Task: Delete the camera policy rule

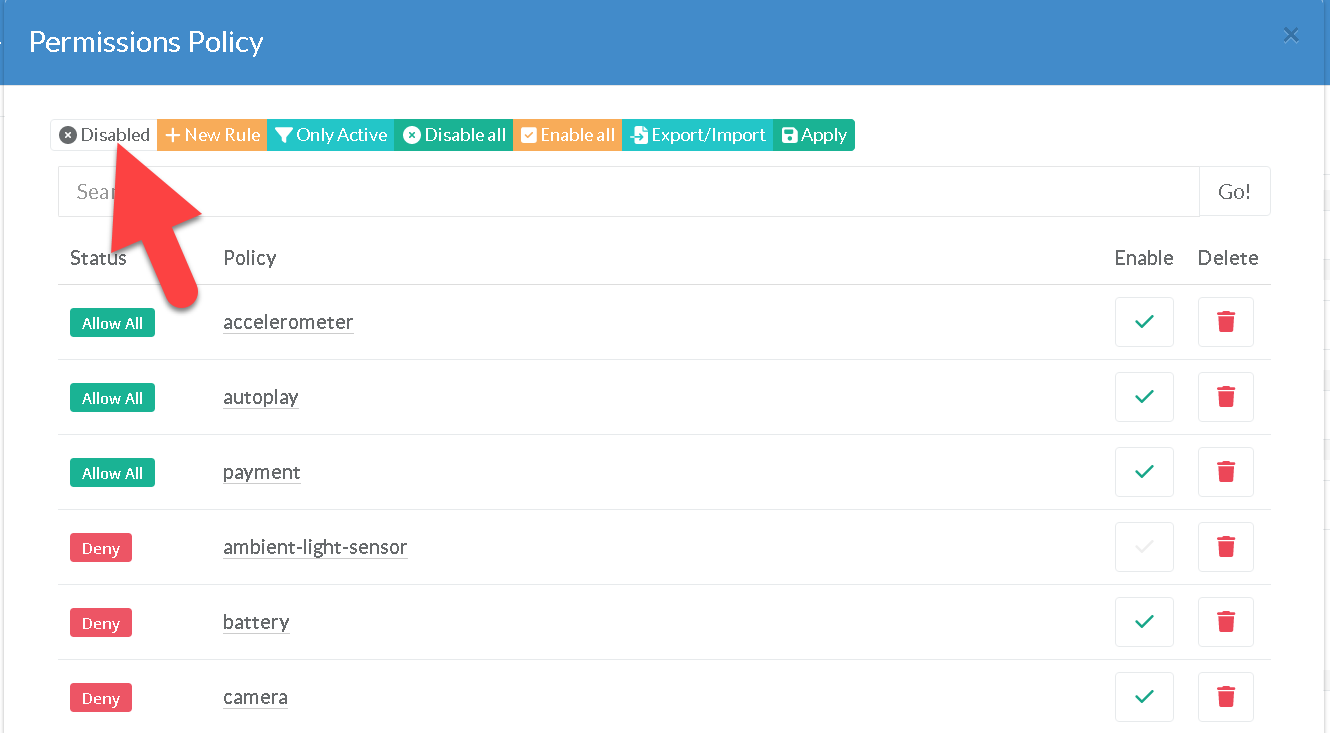Action: [x=1225, y=697]
